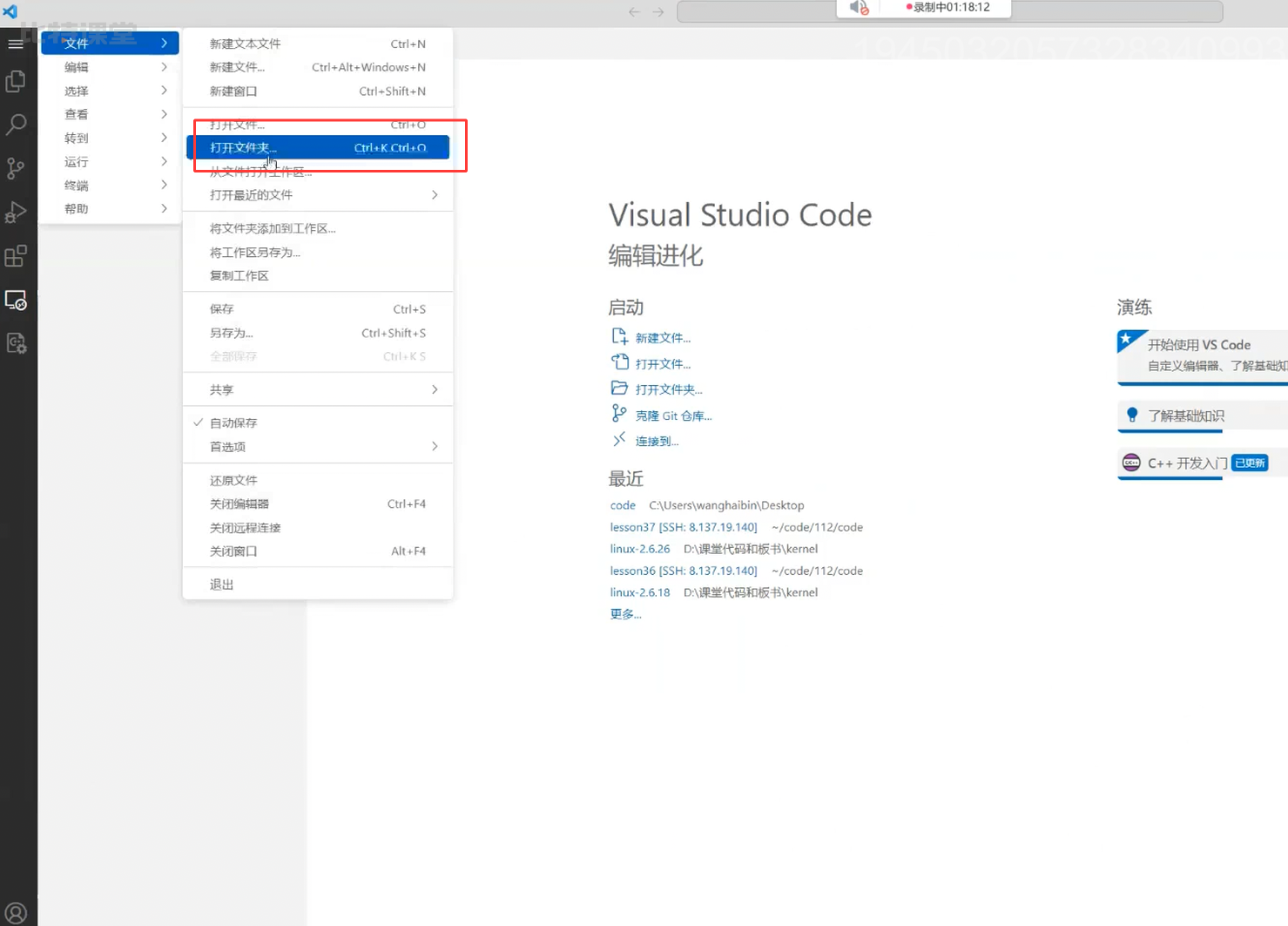Choose 将文件夹添加到工作区... menu entry

coord(318,228)
